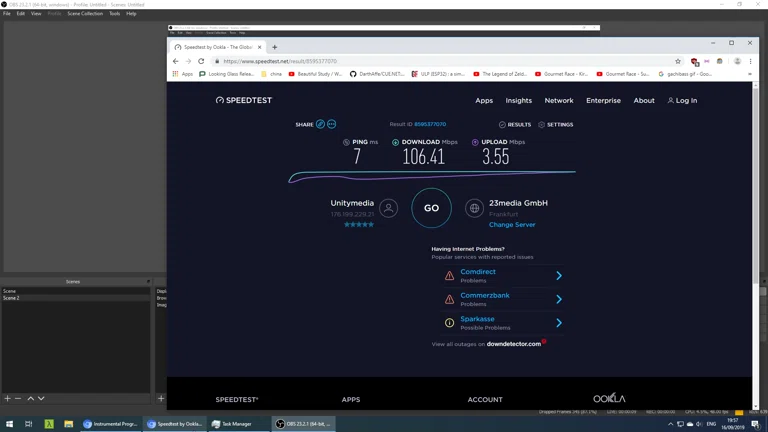This screenshot has height=432, width=768.
Task: Expand the Commerzbank problems chevron
Action: tap(559, 299)
